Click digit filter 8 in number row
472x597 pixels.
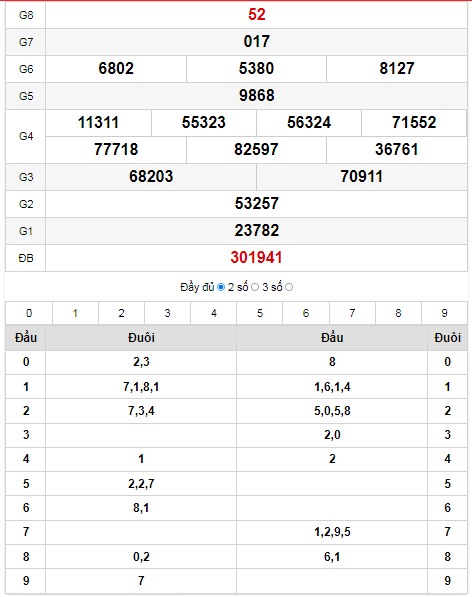pos(398,313)
